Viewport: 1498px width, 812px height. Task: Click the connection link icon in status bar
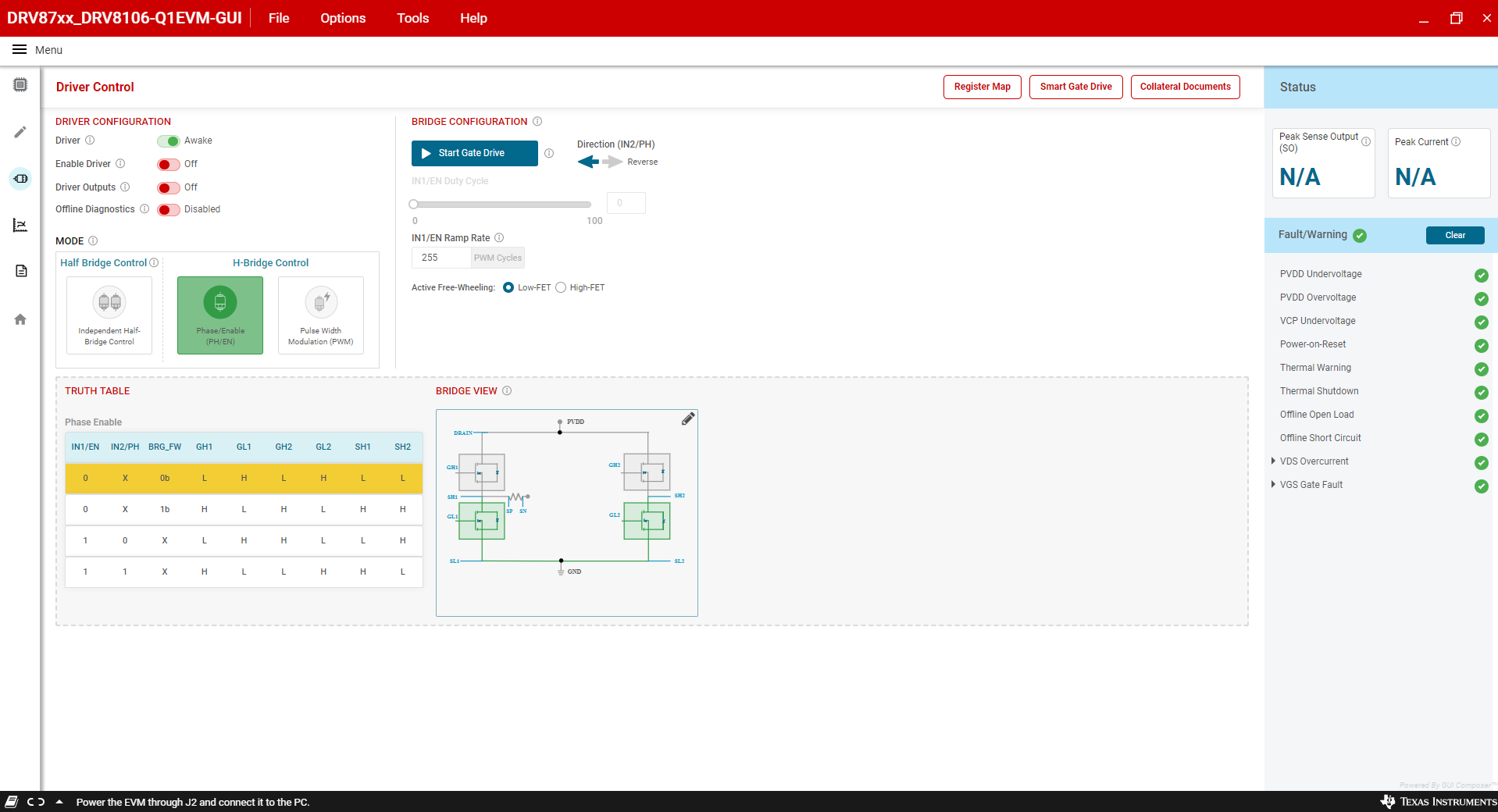pyautogui.click(x=36, y=802)
